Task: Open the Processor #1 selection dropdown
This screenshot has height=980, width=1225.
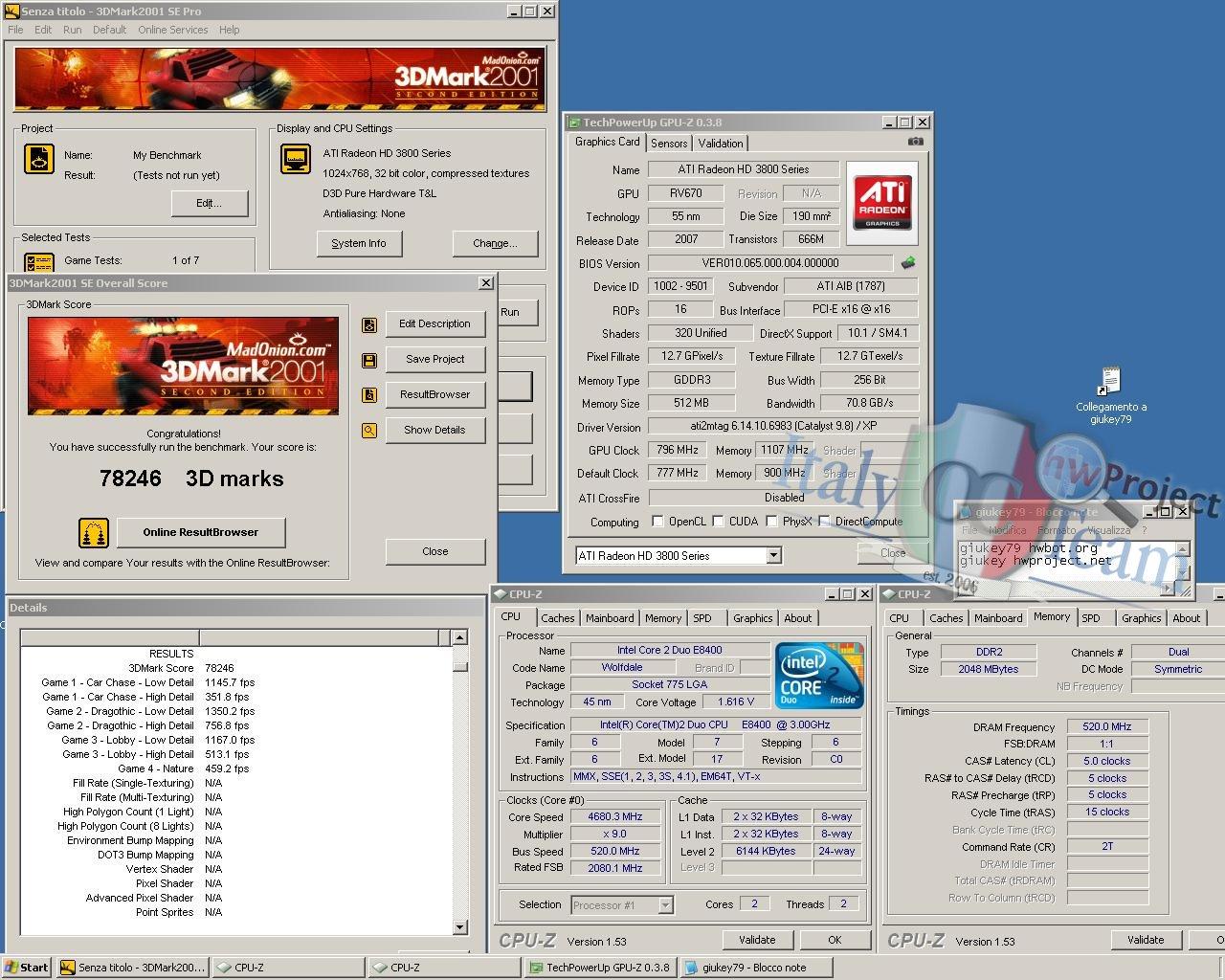Action: pyautogui.click(x=665, y=904)
